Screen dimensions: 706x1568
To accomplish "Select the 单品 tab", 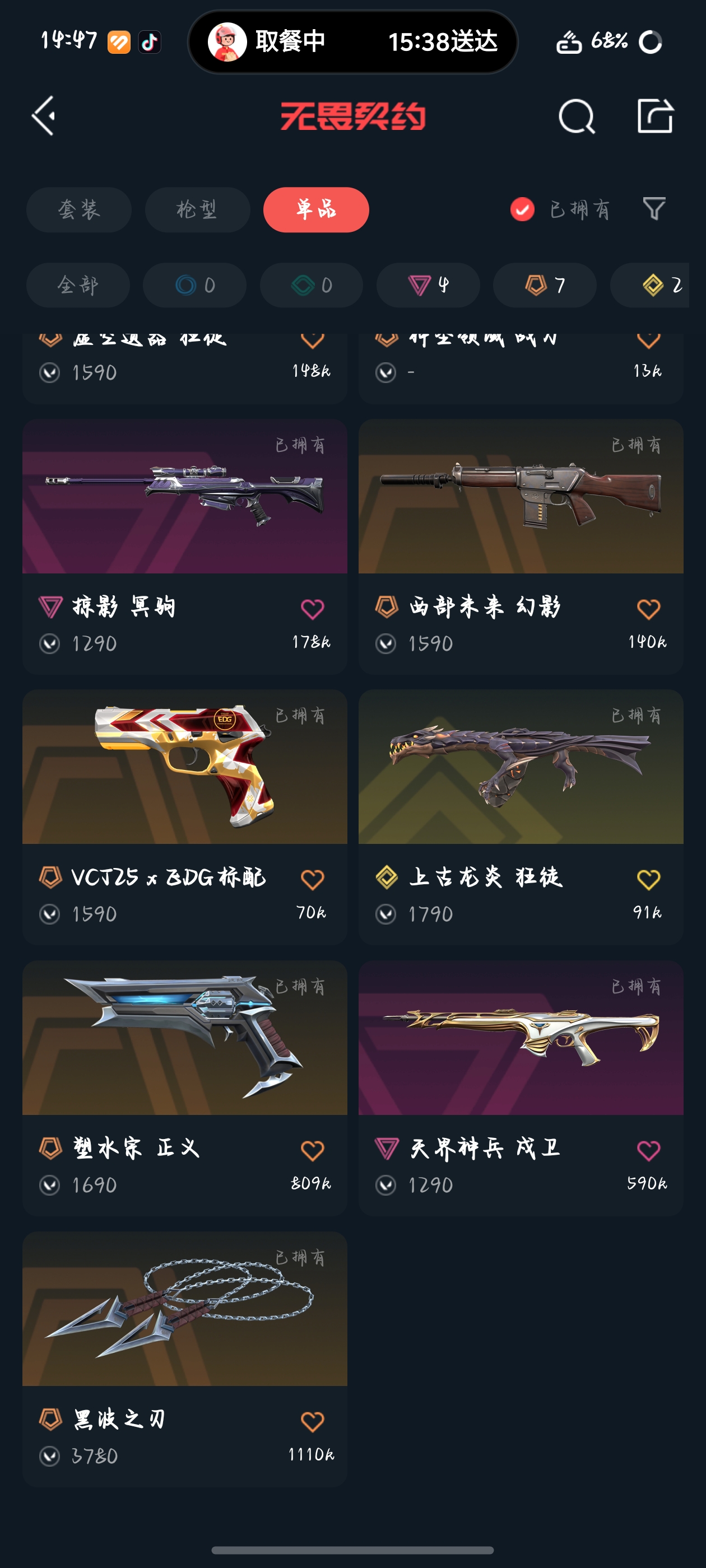I will click(316, 209).
